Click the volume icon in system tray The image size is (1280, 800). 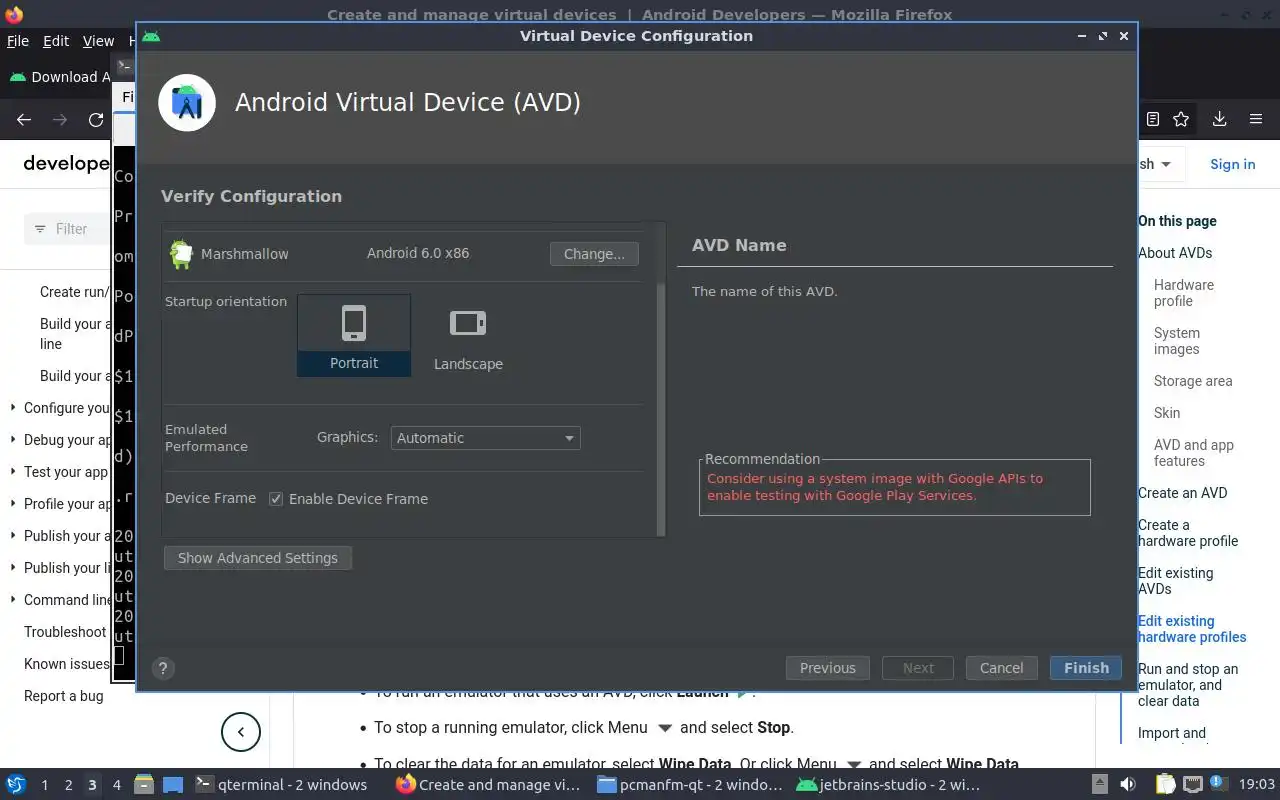(x=1128, y=785)
